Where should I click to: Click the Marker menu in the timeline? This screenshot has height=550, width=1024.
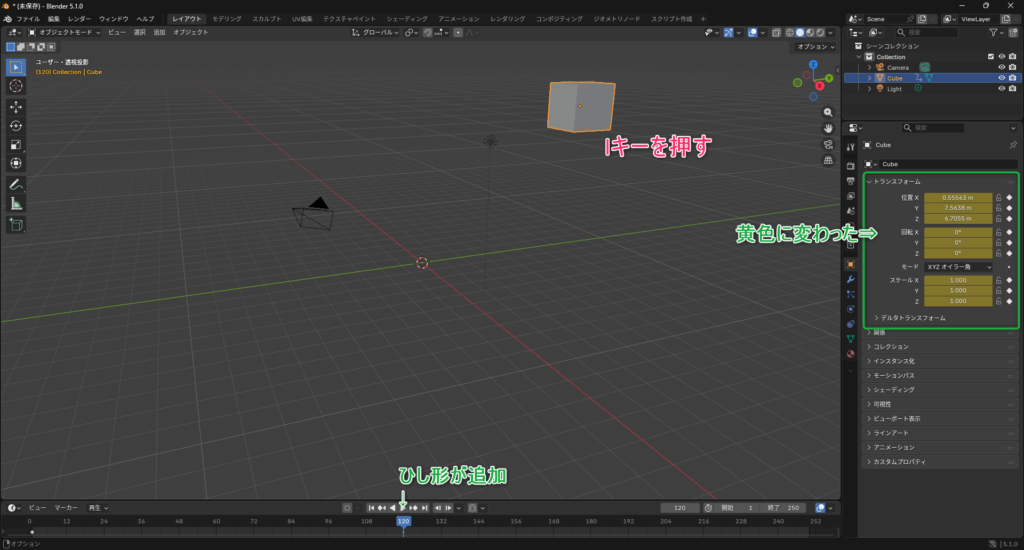66,507
